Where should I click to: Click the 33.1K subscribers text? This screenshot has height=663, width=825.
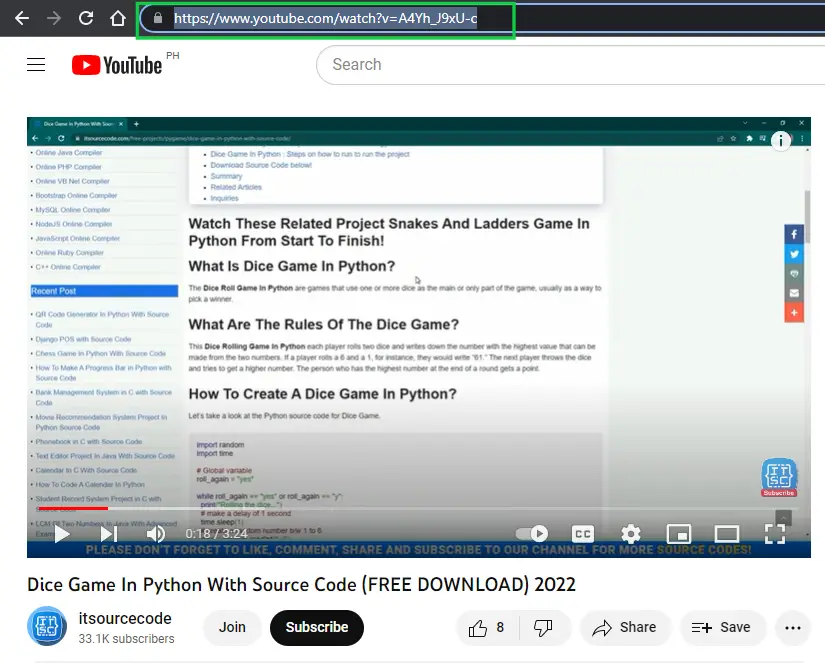tap(126, 639)
